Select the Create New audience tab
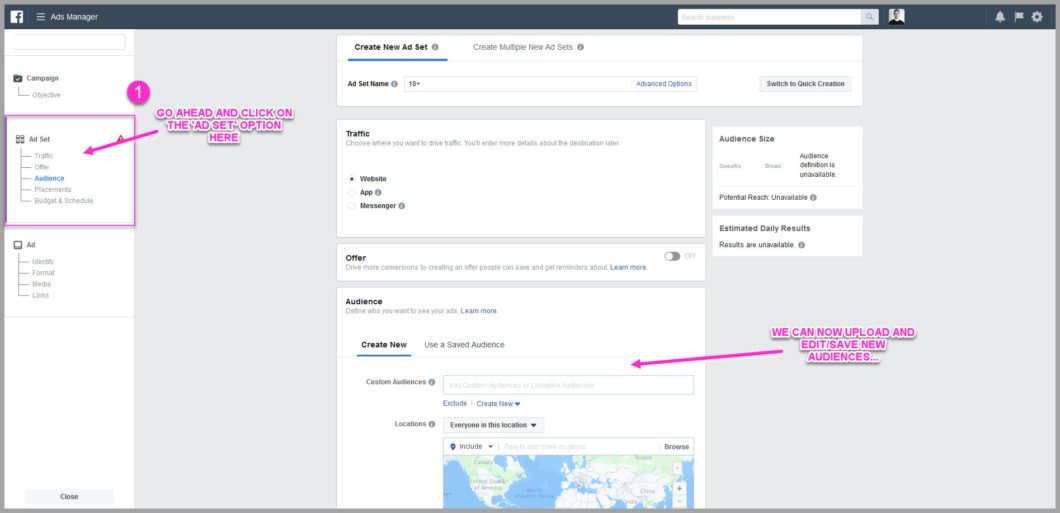Viewport: 1060px width, 513px height. (x=384, y=345)
